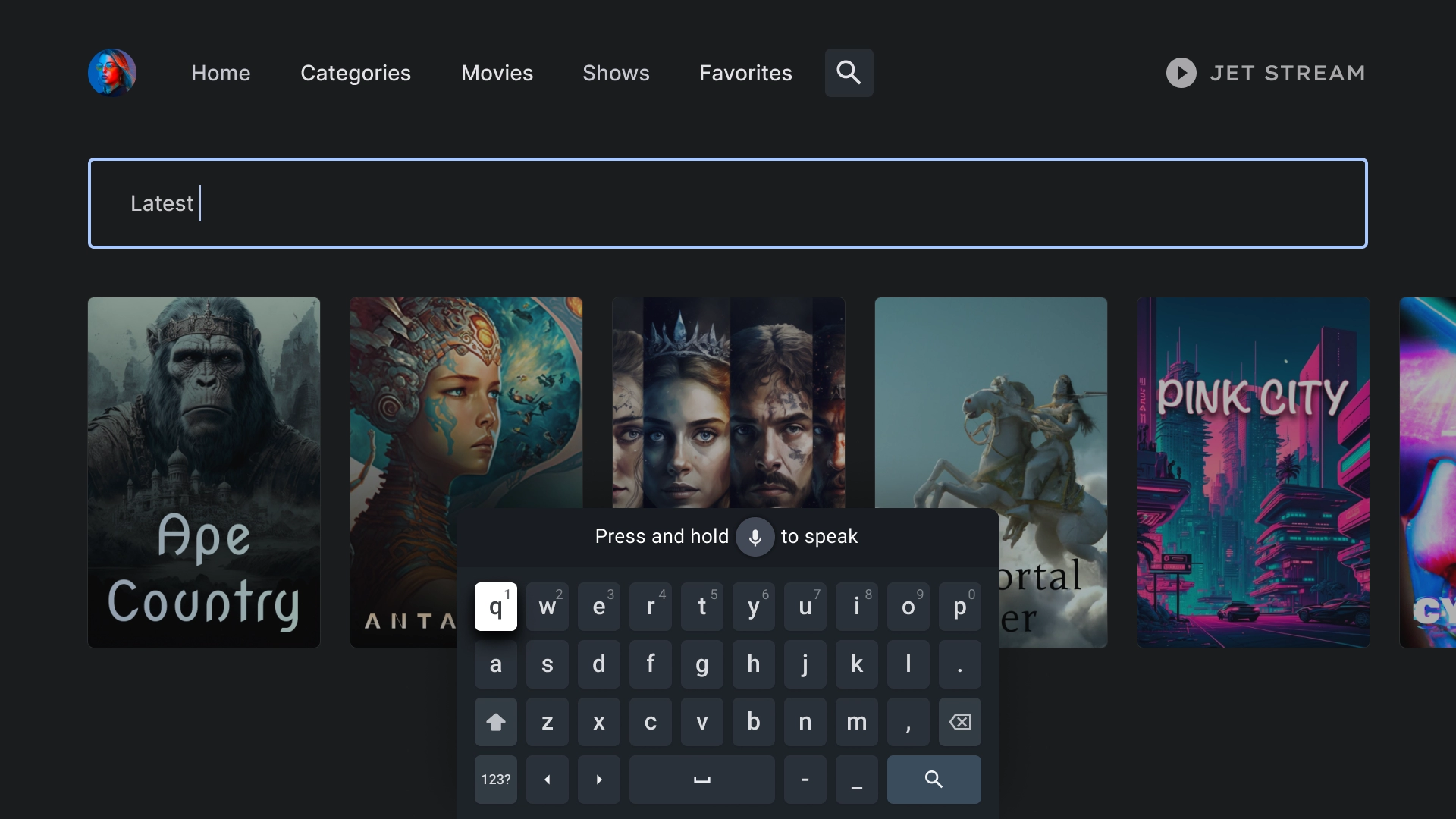
Task: Select the Shows menu item
Action: coord(616,72)
